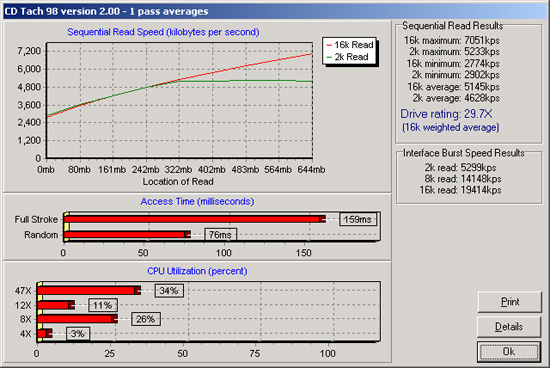Image resolution: width=550 pixels, height=368 pixels.
Task: Click the Print button
Action: click(x=509, y=302)
